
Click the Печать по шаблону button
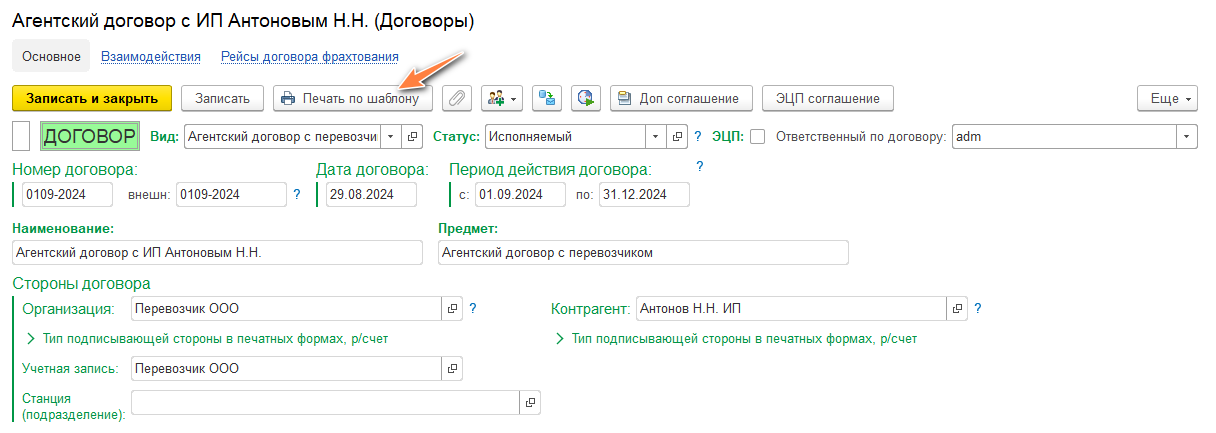click(x=353, y=98)
